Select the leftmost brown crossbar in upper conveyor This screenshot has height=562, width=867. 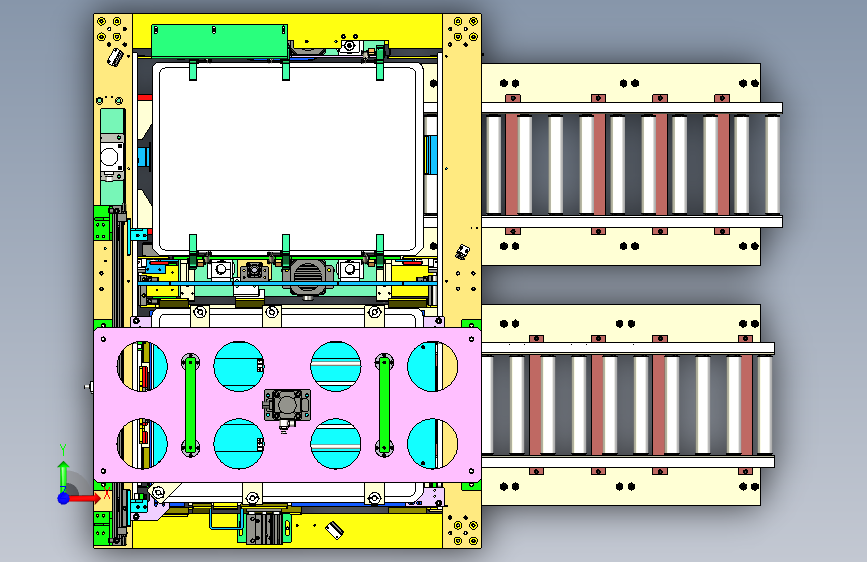(x=512, y=164)
